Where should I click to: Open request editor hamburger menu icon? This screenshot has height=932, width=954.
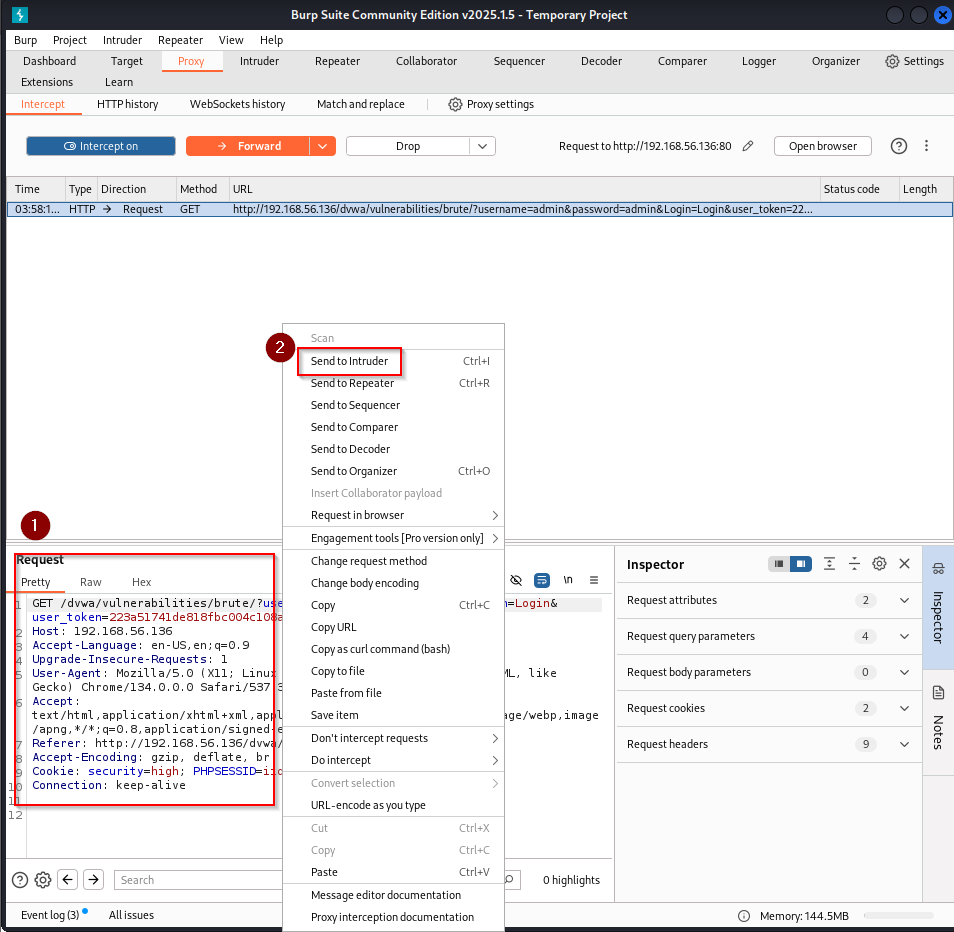594,580
